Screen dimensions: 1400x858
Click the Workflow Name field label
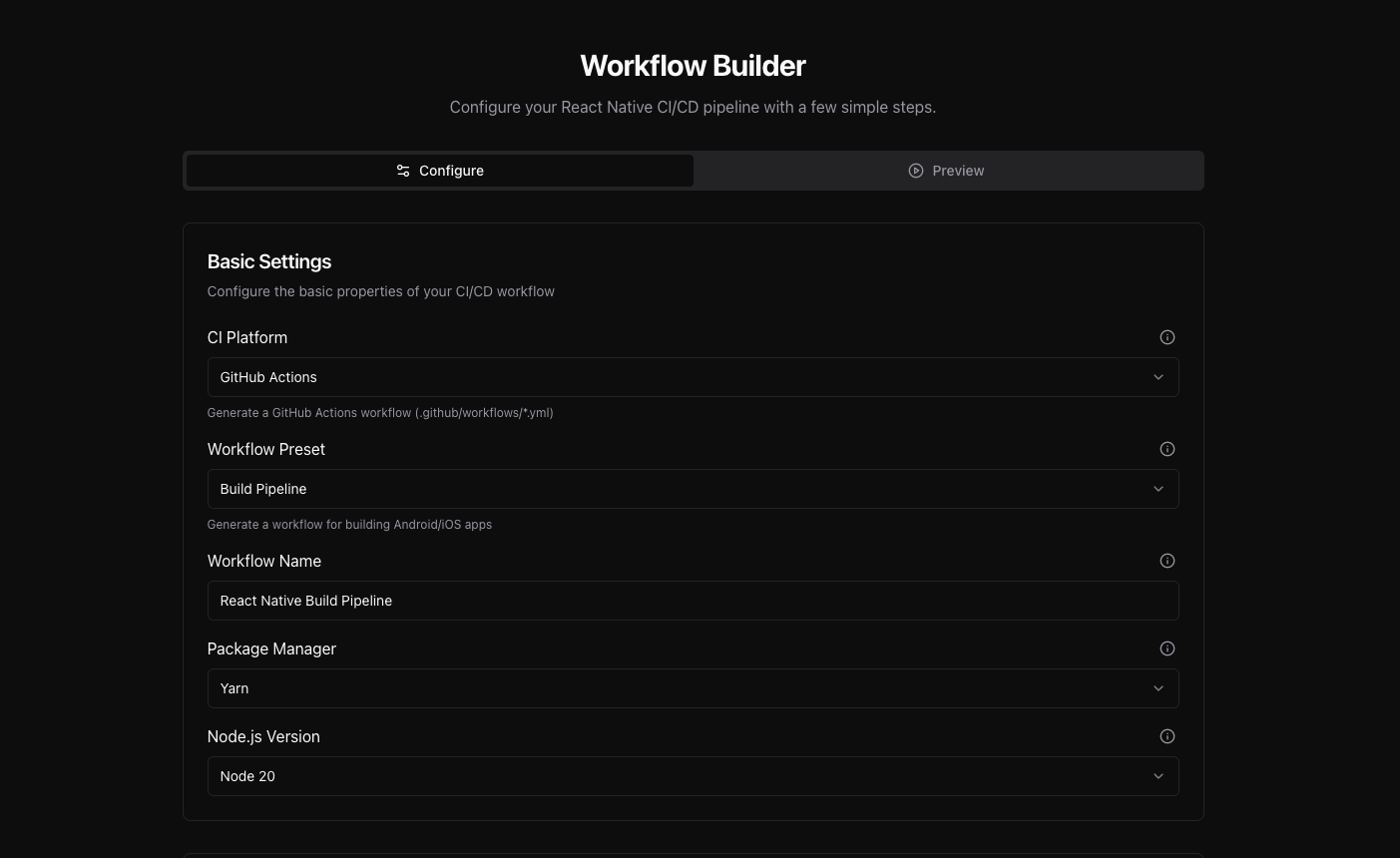[264, 561]
